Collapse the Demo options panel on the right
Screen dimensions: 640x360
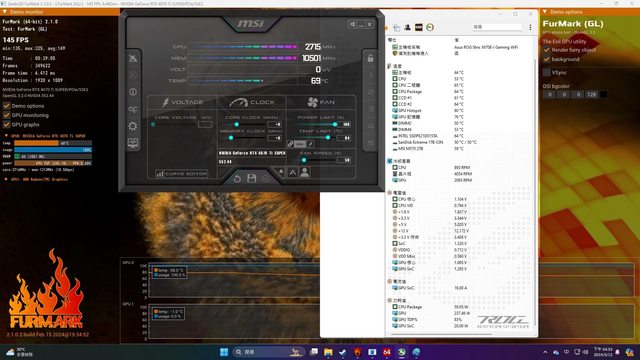click(x=545, y=12)
